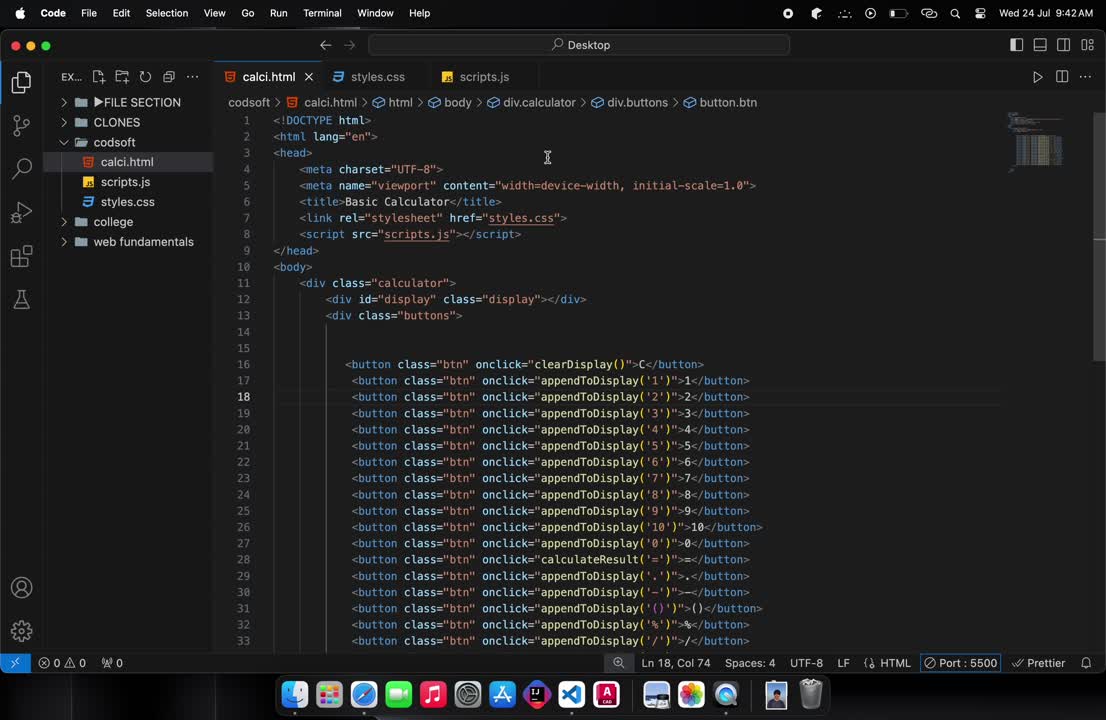Open the Testing flask view
This screenshot has width=1106, height=720.
[x=21, y=300]
